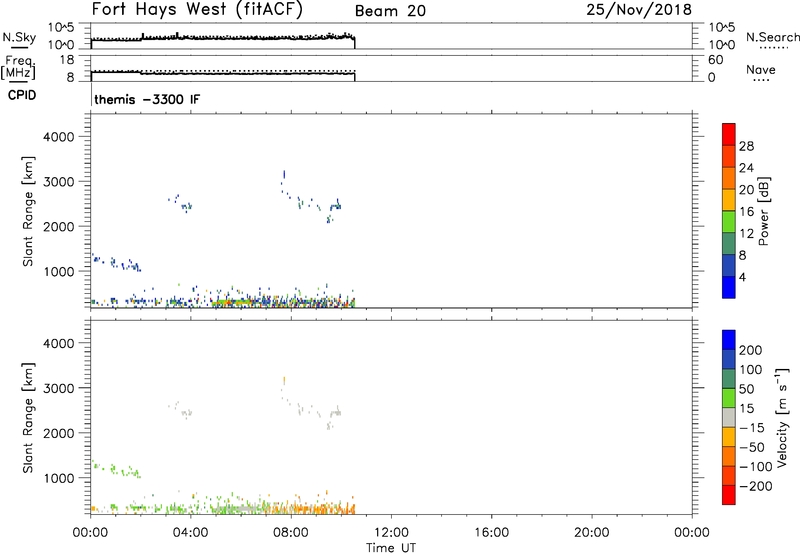
Task: Click the "Freq. [MHz]" axis label
Action: coord(18,67)
